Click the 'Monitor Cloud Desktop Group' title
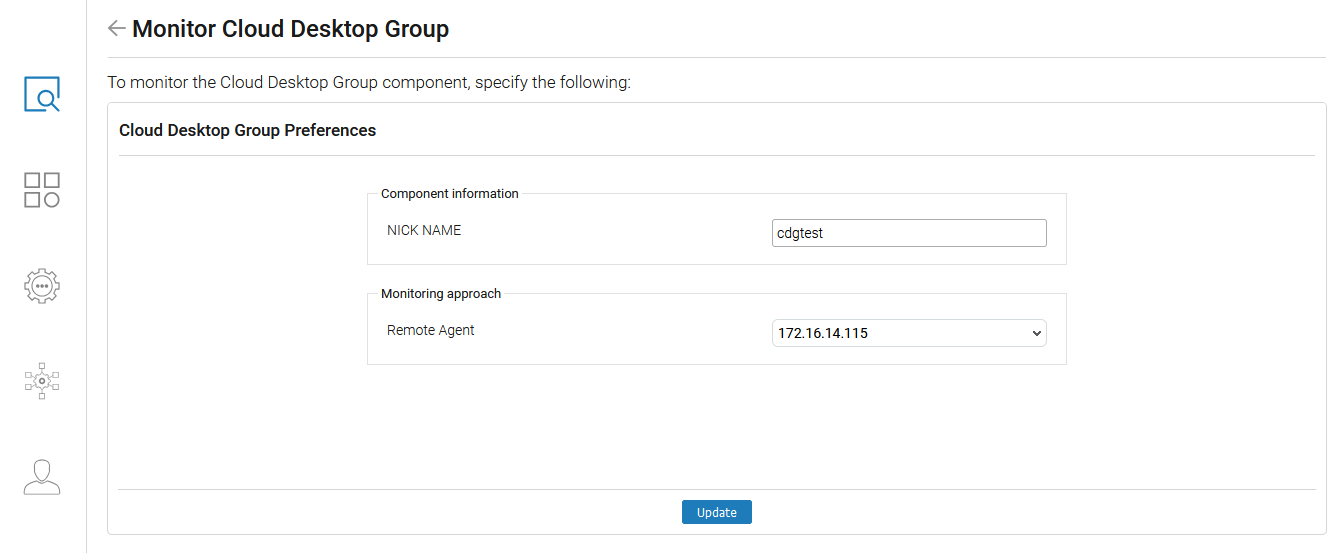The width and height of the screenshot is (1338, 553). click(291, 29)
